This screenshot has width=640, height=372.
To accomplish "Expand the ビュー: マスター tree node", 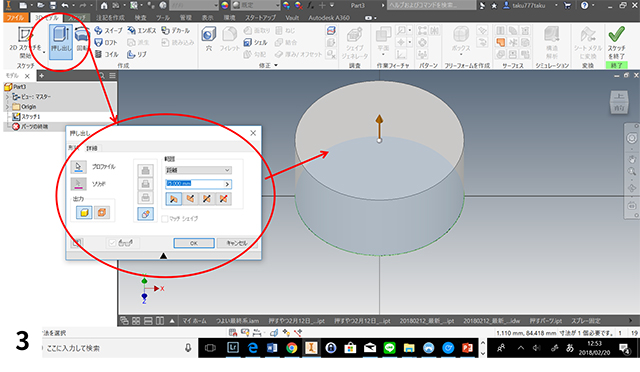I will click(x=7, y=97).
